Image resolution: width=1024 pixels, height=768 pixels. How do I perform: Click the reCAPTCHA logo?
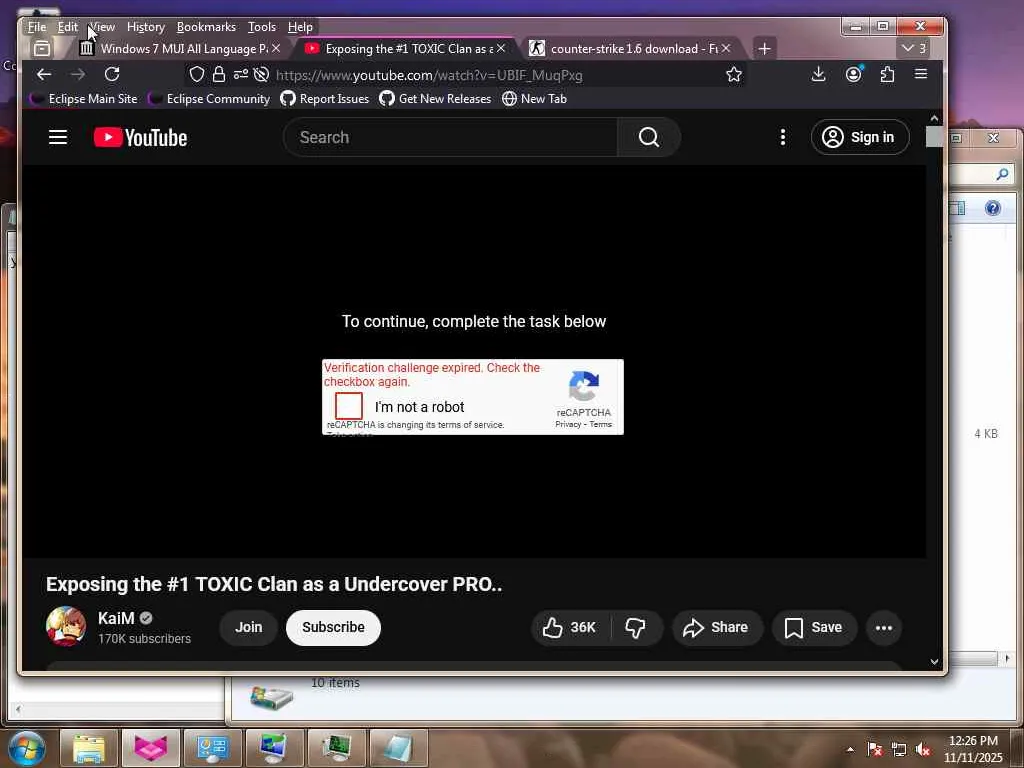pos(583,386)
